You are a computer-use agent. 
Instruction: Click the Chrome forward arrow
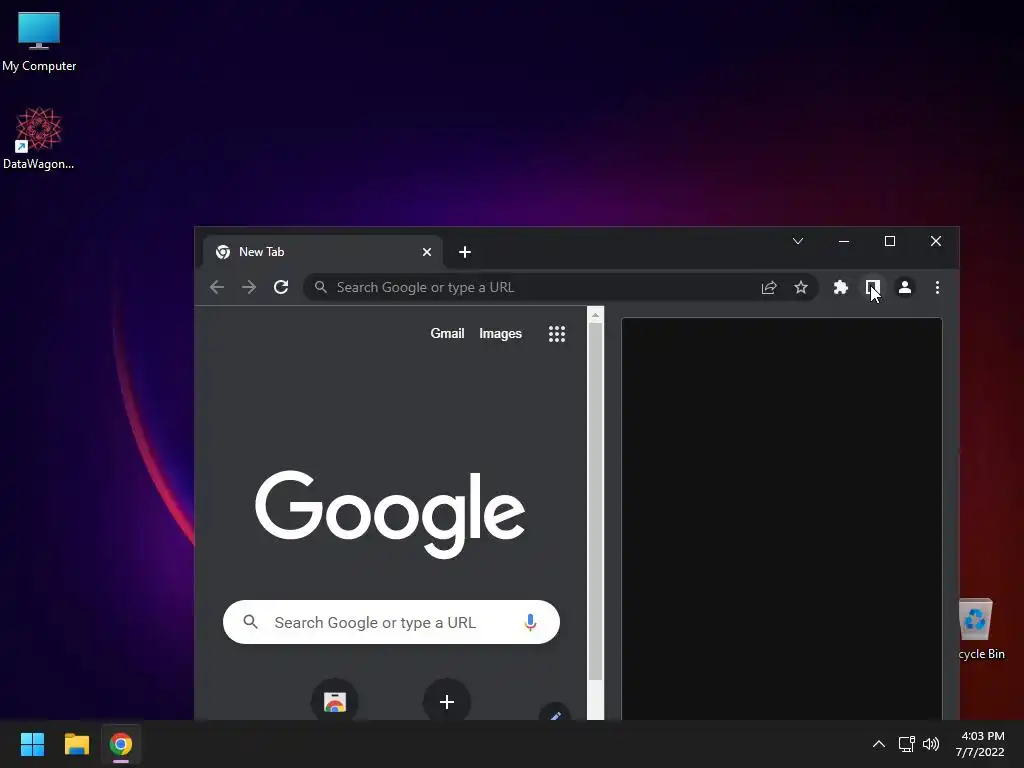click(x=249, y=287)
